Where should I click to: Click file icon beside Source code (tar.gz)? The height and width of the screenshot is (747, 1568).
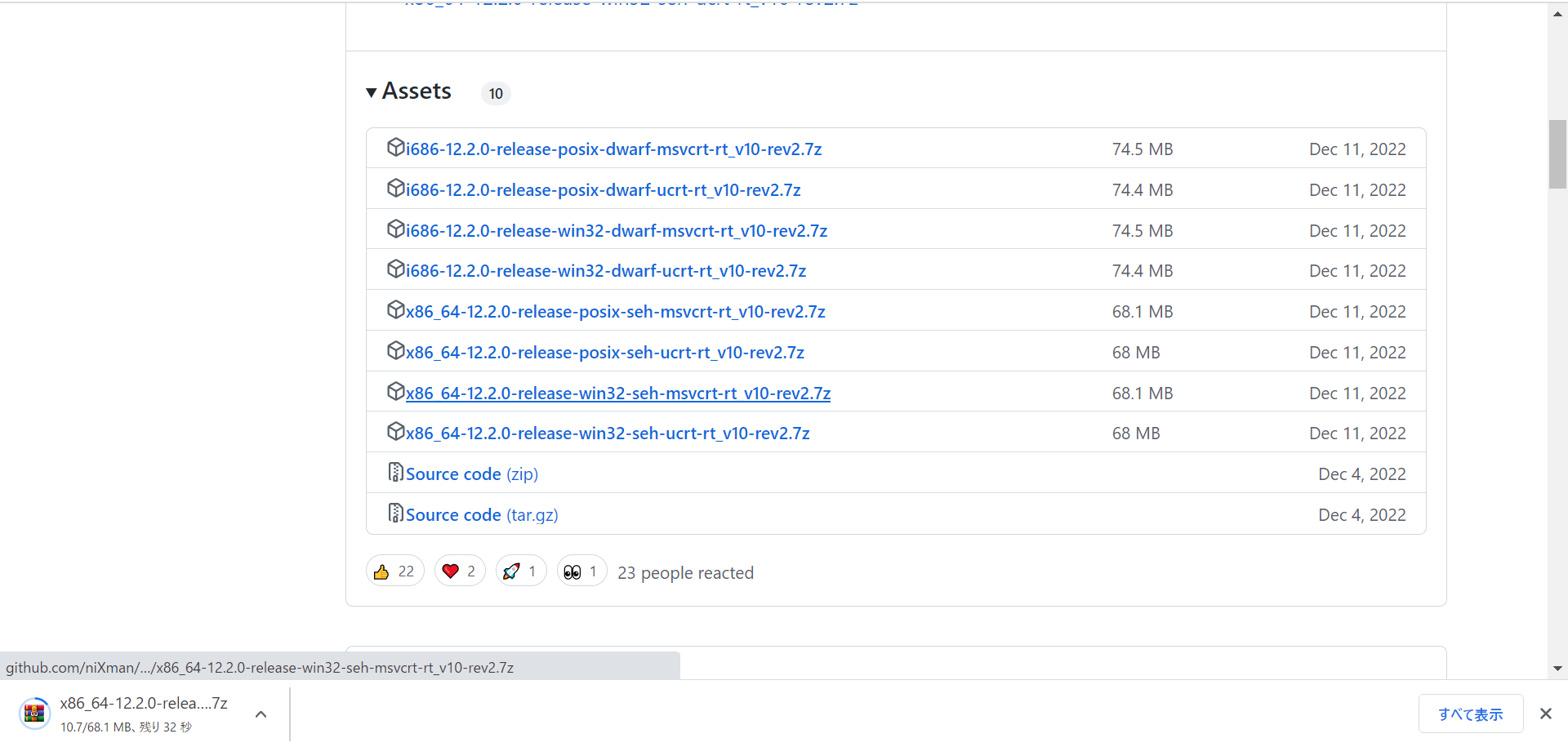395,513
